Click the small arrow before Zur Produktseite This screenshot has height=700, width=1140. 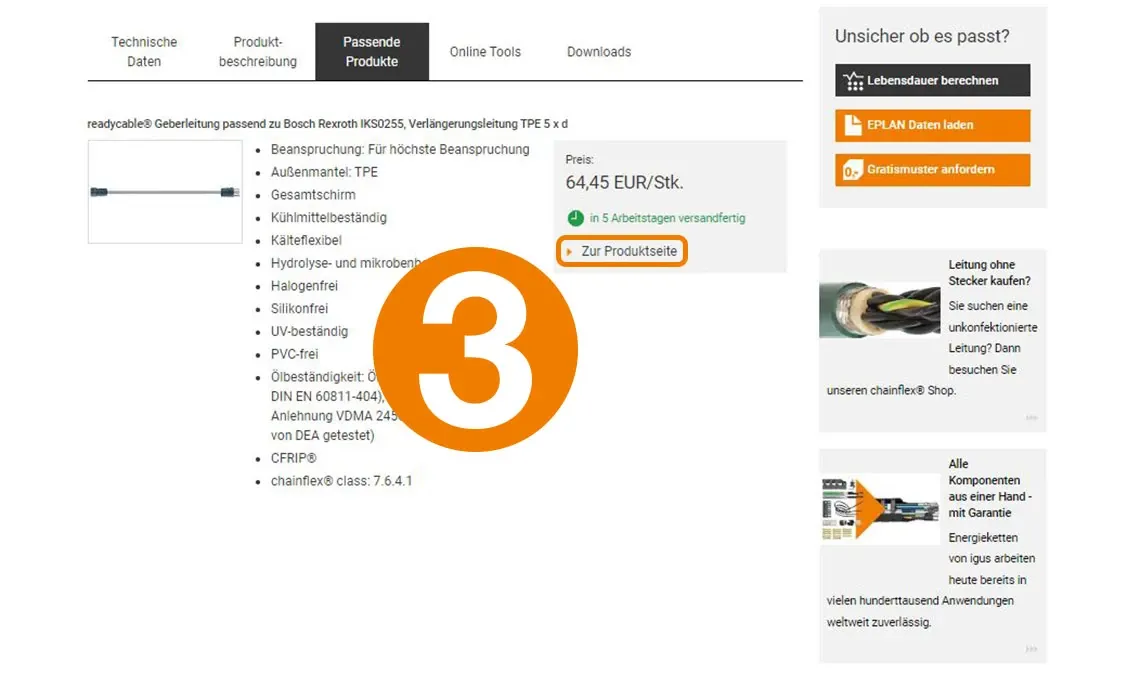coord(569,252)
